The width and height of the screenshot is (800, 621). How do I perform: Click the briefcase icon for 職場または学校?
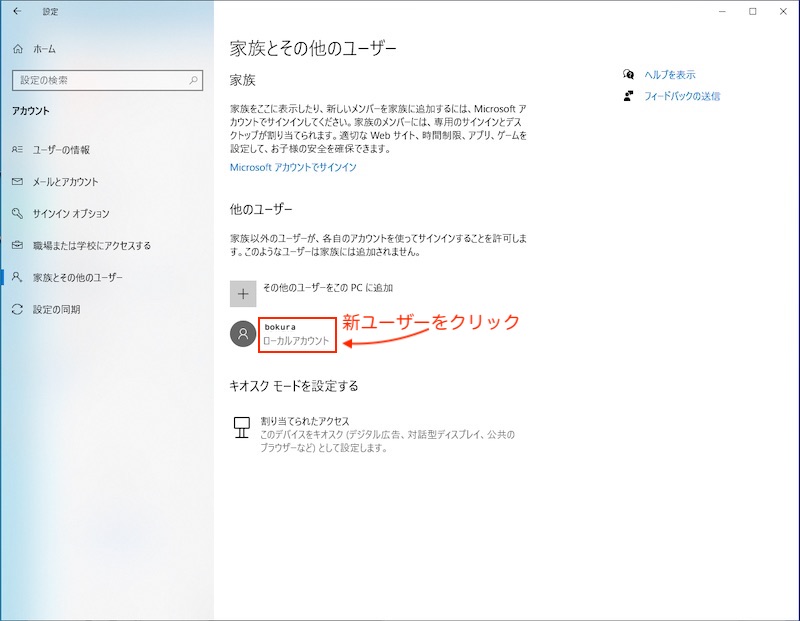(x=17, y=245)
